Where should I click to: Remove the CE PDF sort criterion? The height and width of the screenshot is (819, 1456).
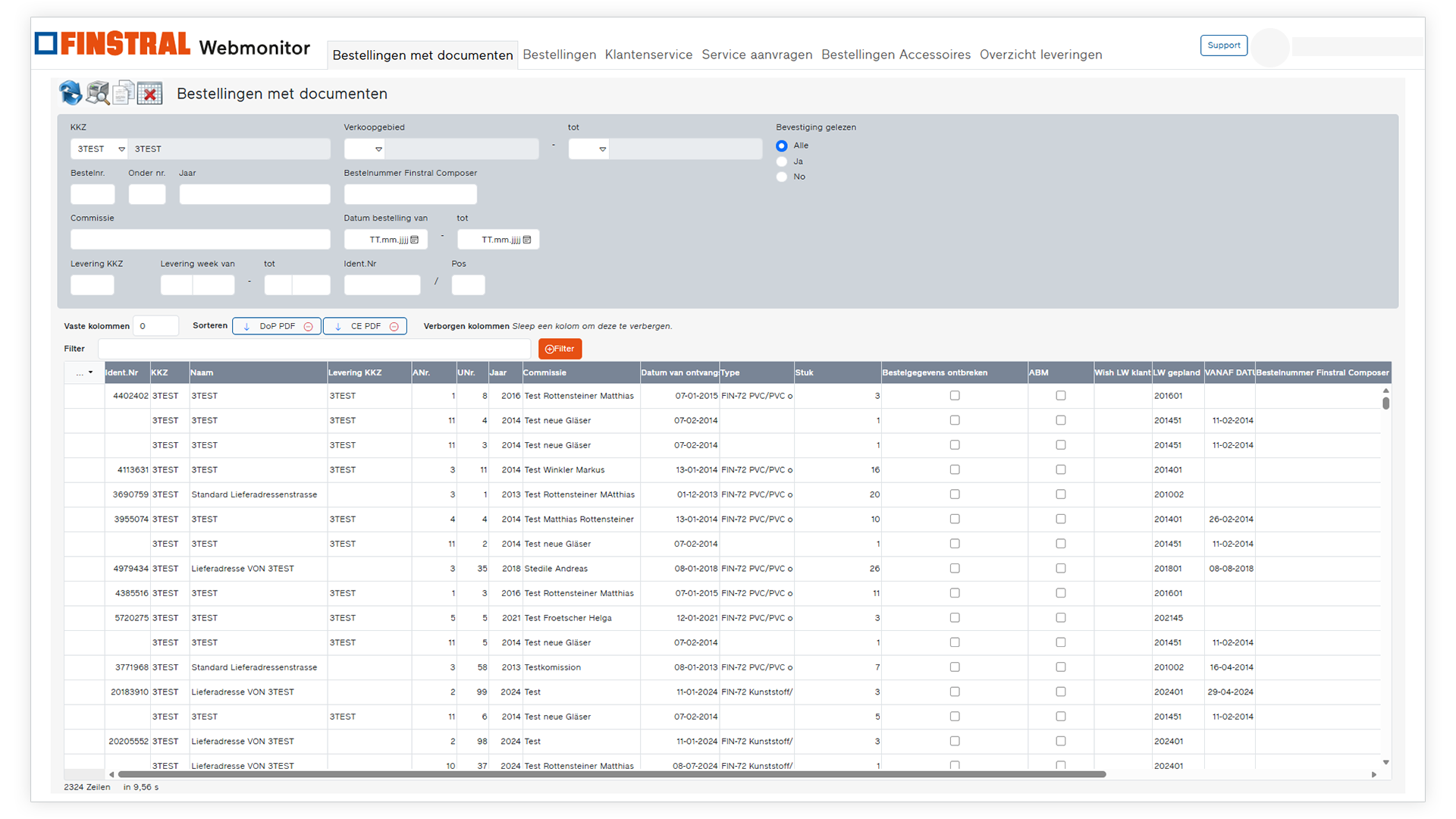pyautogui.click(x=394, y=327)
